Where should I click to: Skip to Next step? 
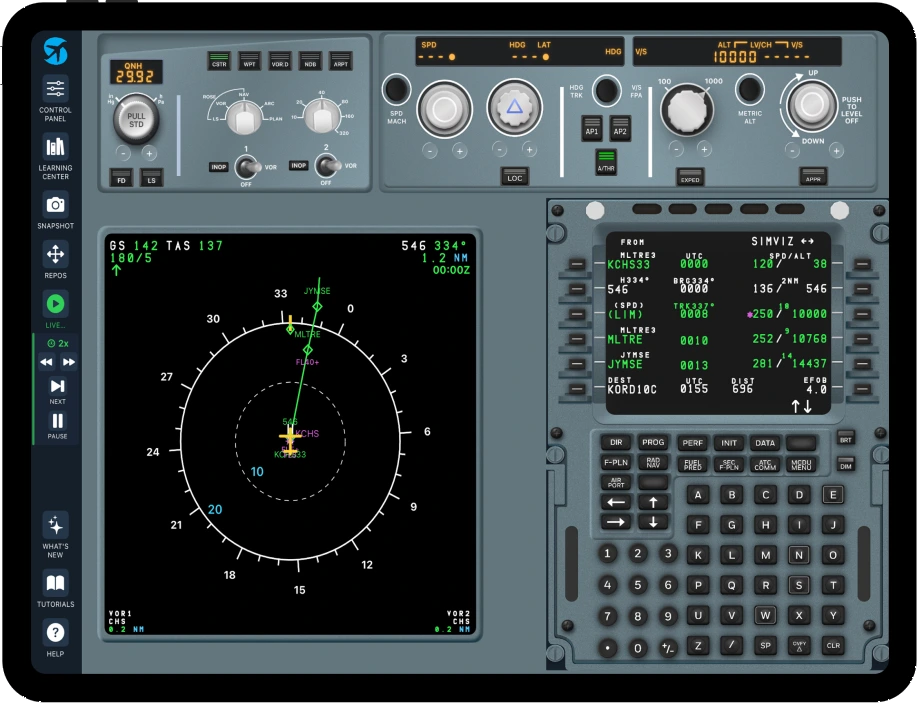pos(57,391)
